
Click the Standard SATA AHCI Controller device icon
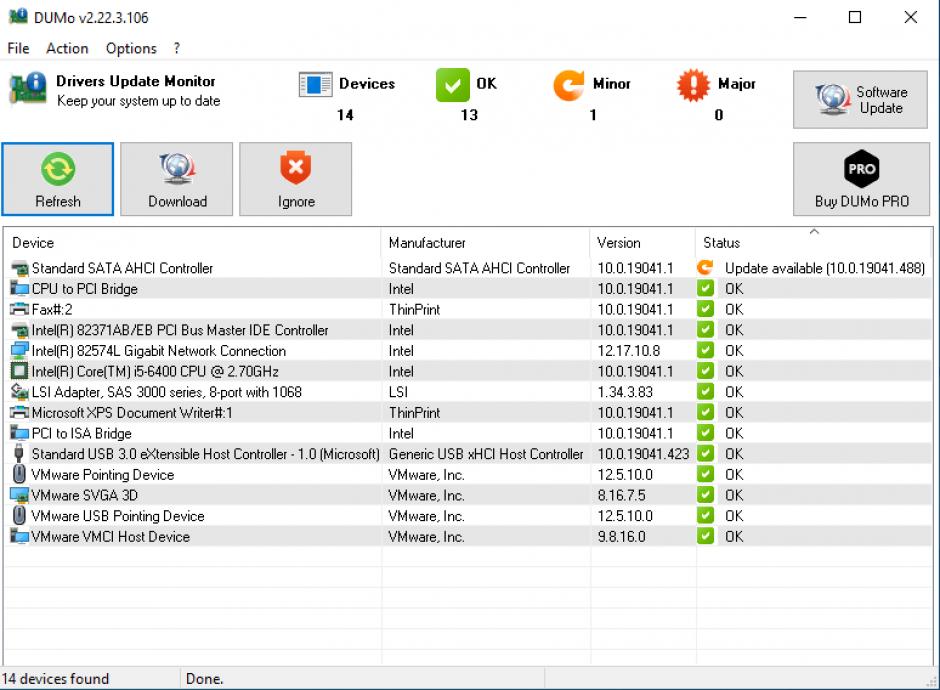click(19, 269)
